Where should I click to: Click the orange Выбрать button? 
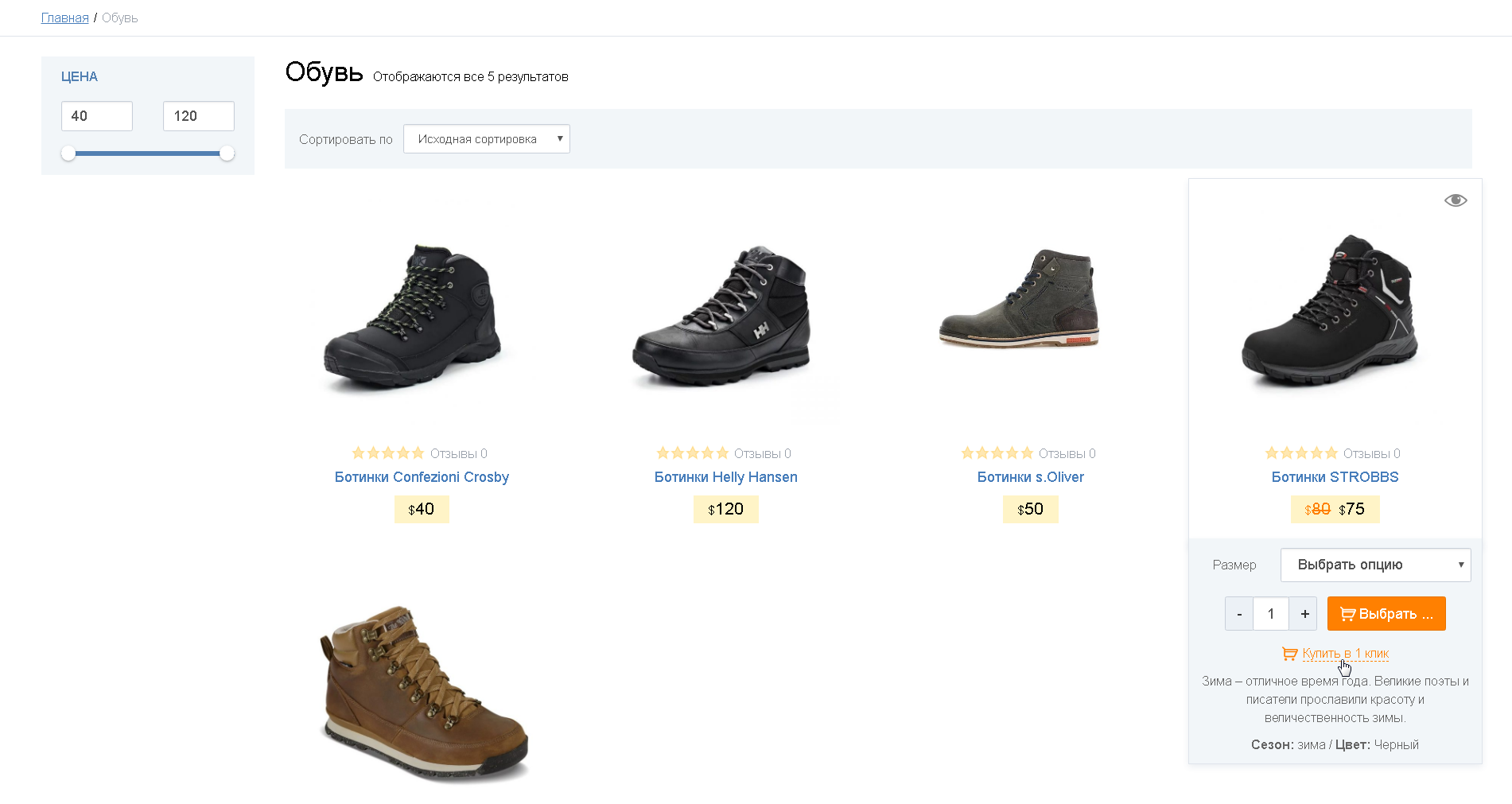click(x=1386, y=614)
